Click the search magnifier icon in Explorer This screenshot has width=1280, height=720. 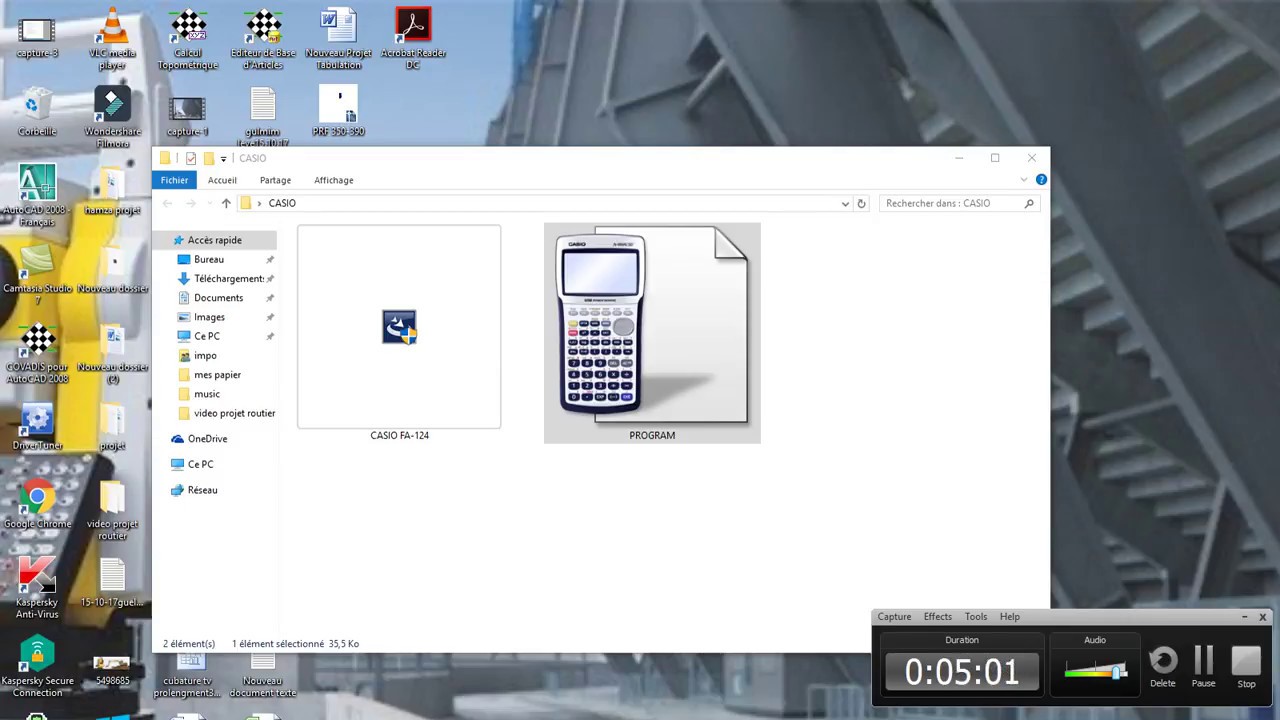click(x=1029, y=203)
